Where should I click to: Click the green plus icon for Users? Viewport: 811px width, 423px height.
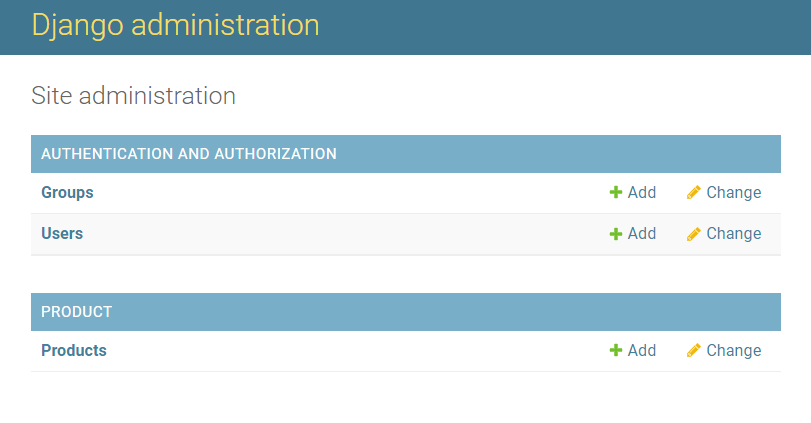click(615, 234)
